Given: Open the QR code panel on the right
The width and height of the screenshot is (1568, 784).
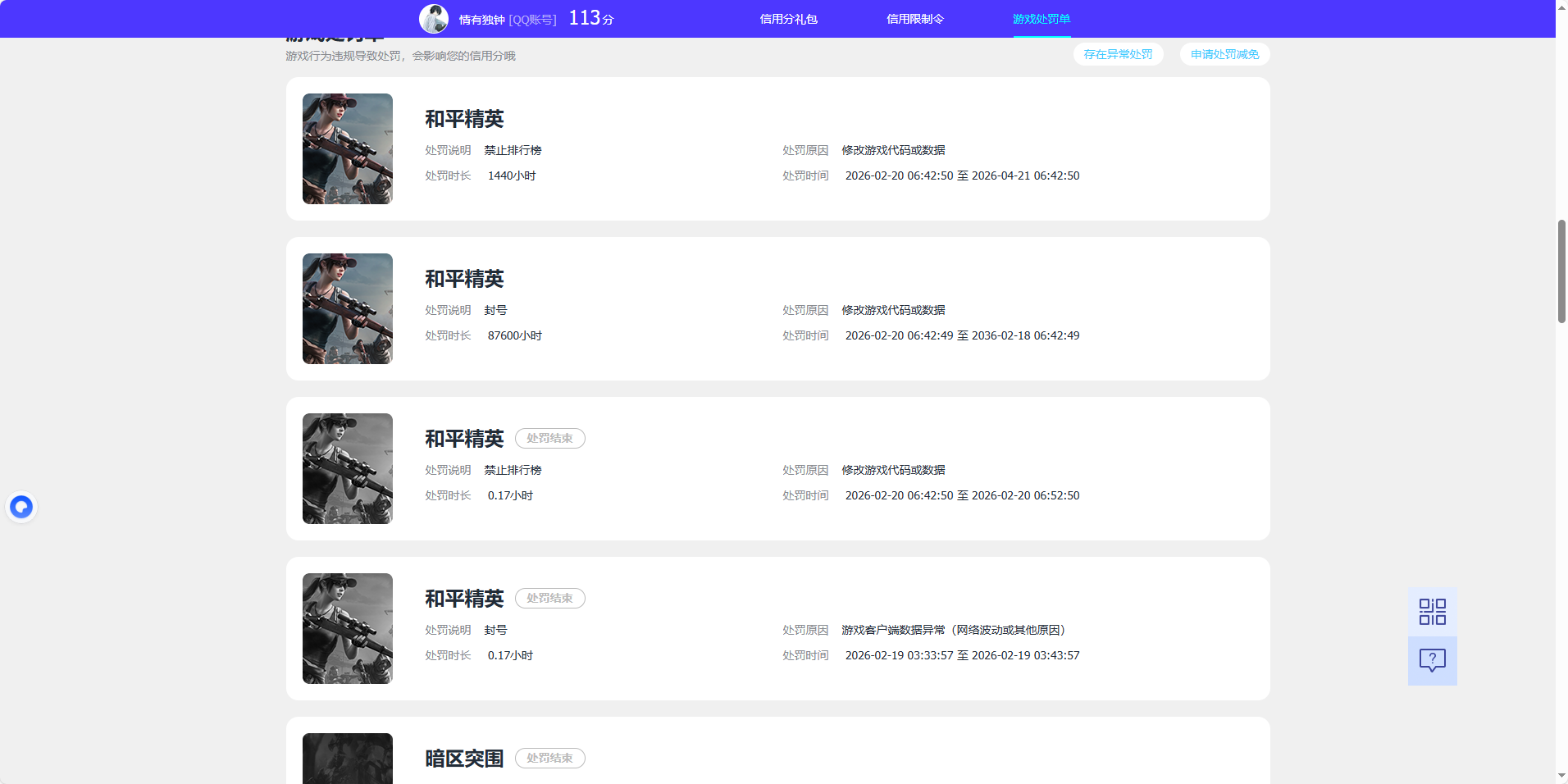Looking at the screenshot, I should point(1431,611).
